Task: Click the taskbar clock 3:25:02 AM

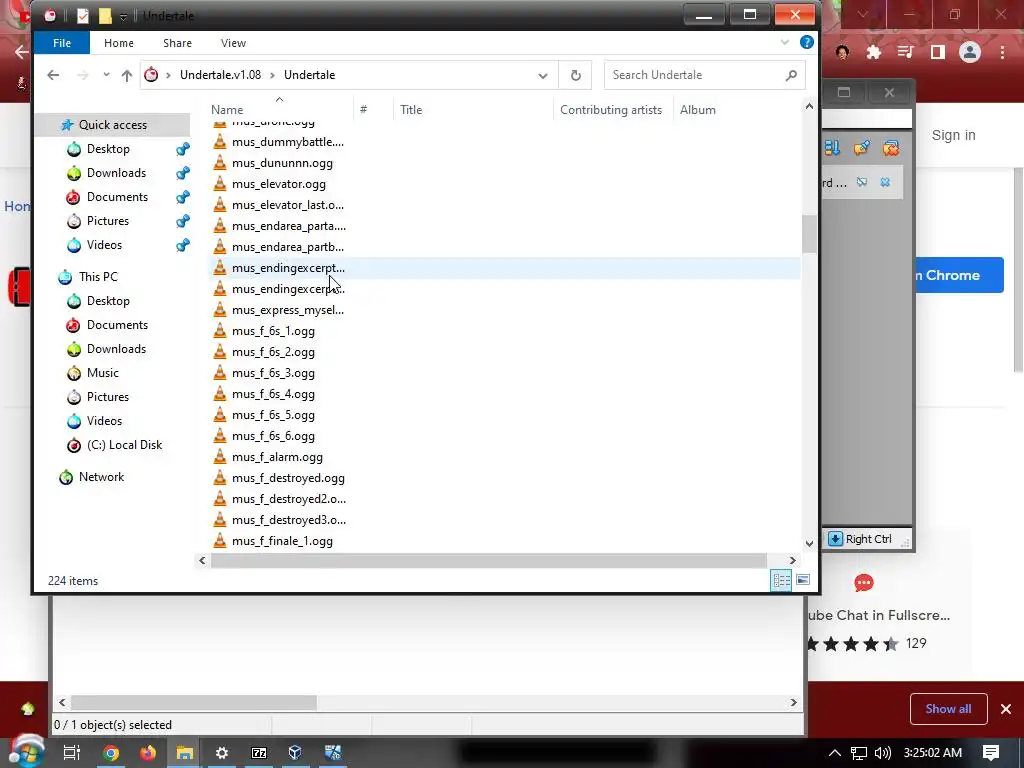Action: [933, 753]
